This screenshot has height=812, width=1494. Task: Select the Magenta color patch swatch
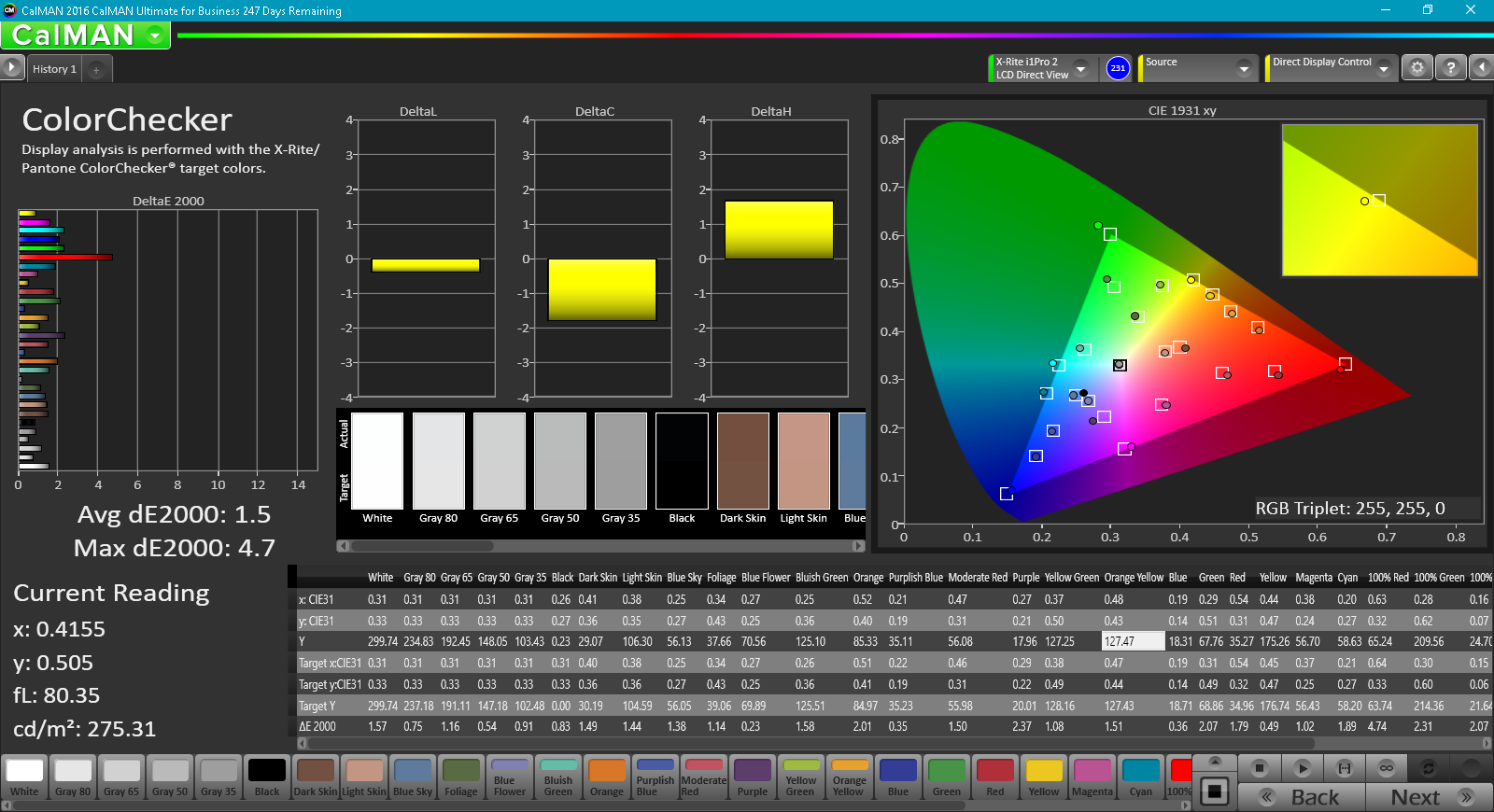(x=1092, y=777)
